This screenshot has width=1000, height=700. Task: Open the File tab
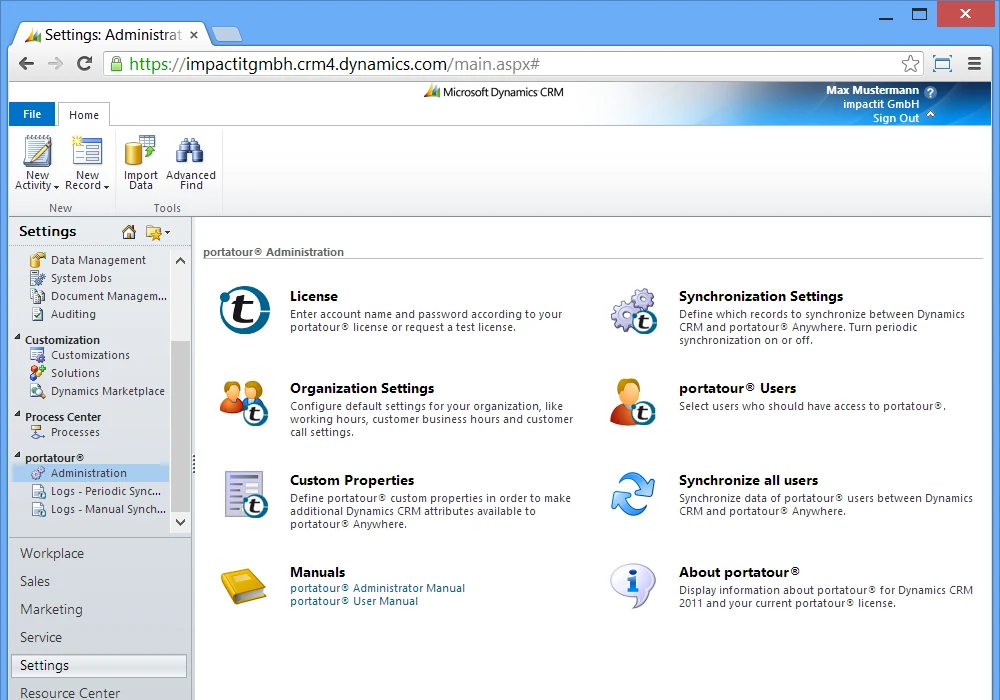click(32, 114)
